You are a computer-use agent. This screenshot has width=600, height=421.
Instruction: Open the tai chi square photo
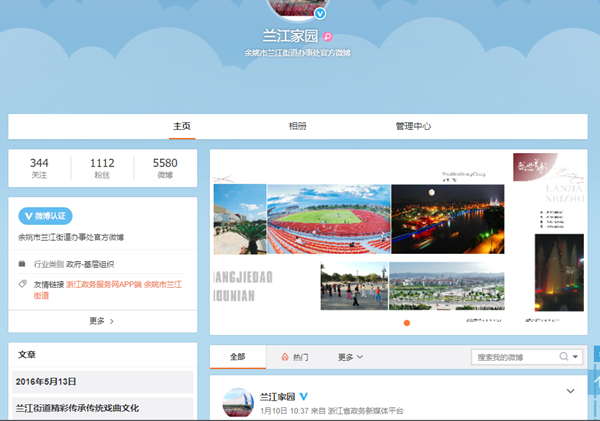pyautogui.click(x=354, y=286)
